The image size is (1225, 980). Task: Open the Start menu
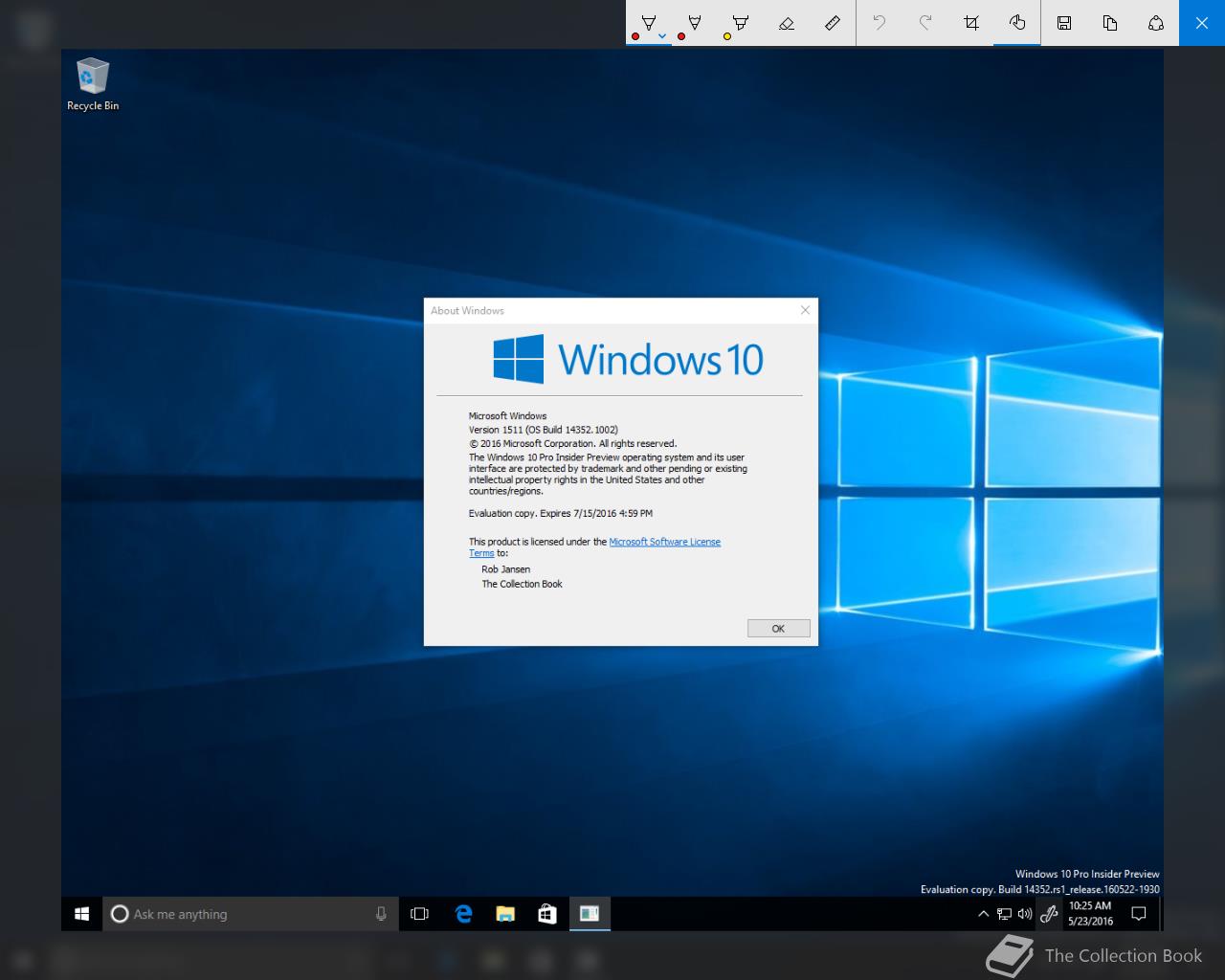point(82,914)
